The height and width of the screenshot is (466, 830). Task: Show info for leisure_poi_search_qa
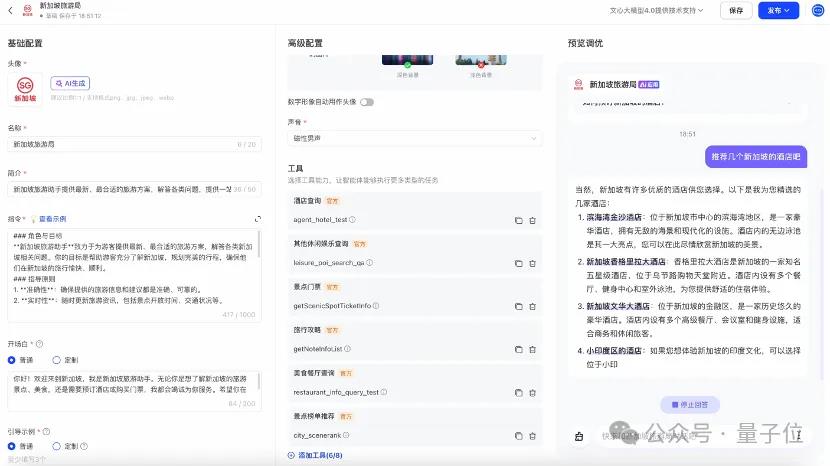point(369,262)
